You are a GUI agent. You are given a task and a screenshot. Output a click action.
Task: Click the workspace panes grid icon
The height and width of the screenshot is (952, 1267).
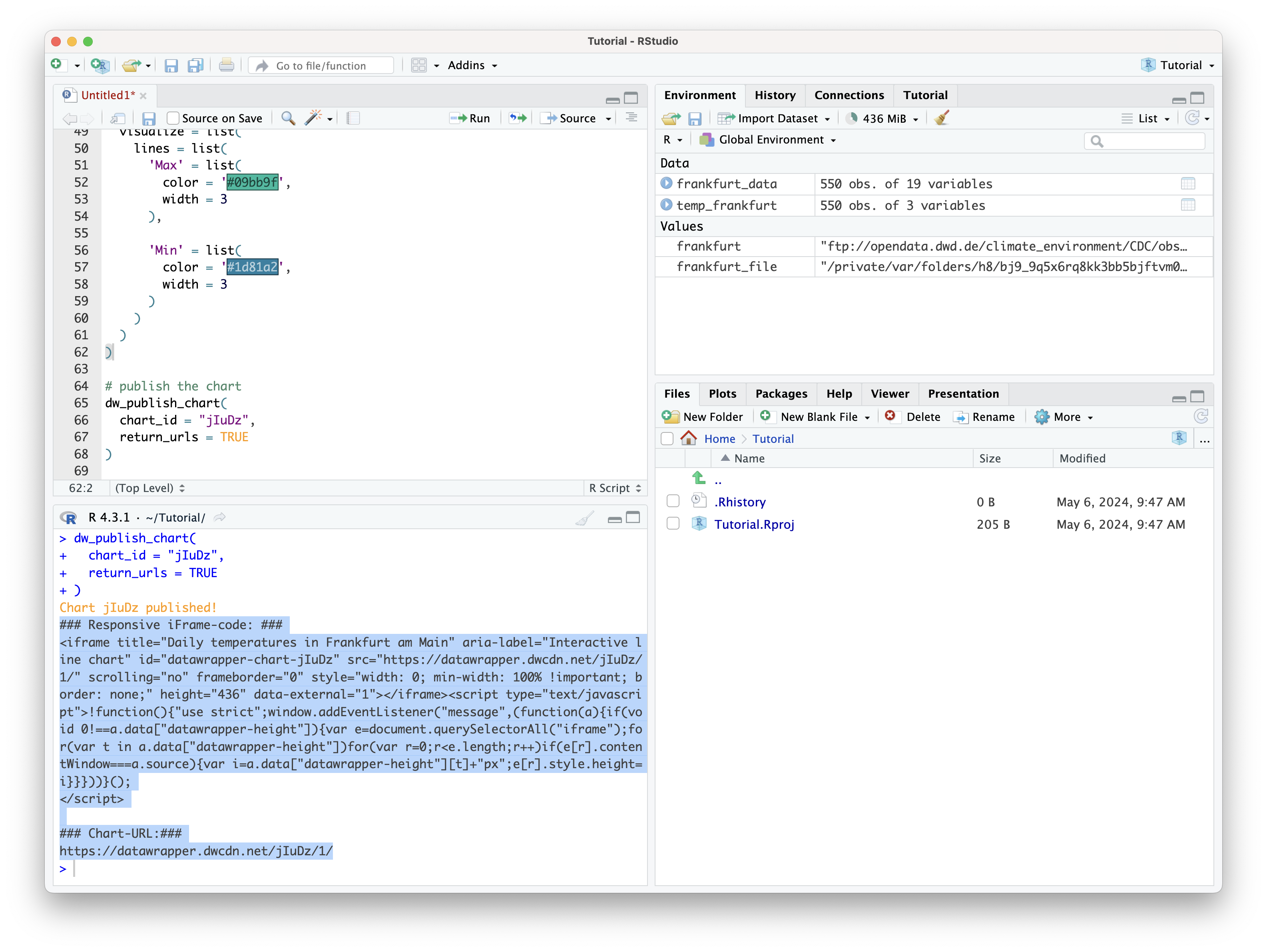(419, 65)
